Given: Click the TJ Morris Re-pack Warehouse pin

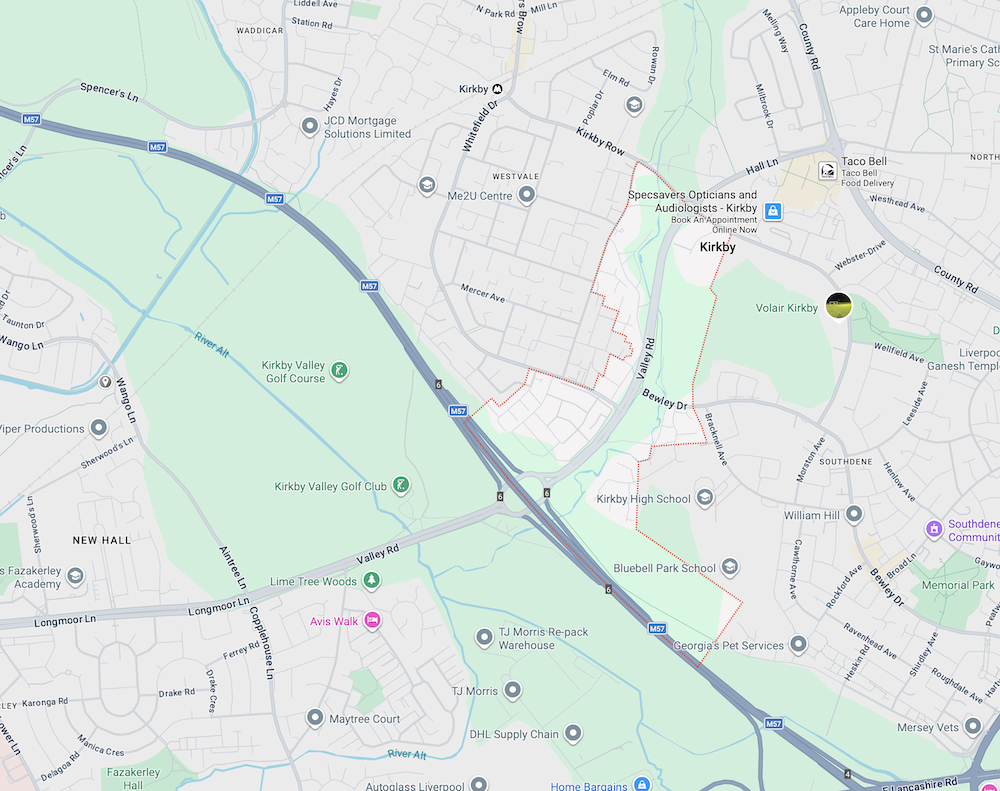Looking at the screenshot, I should [x=485, y=637].
